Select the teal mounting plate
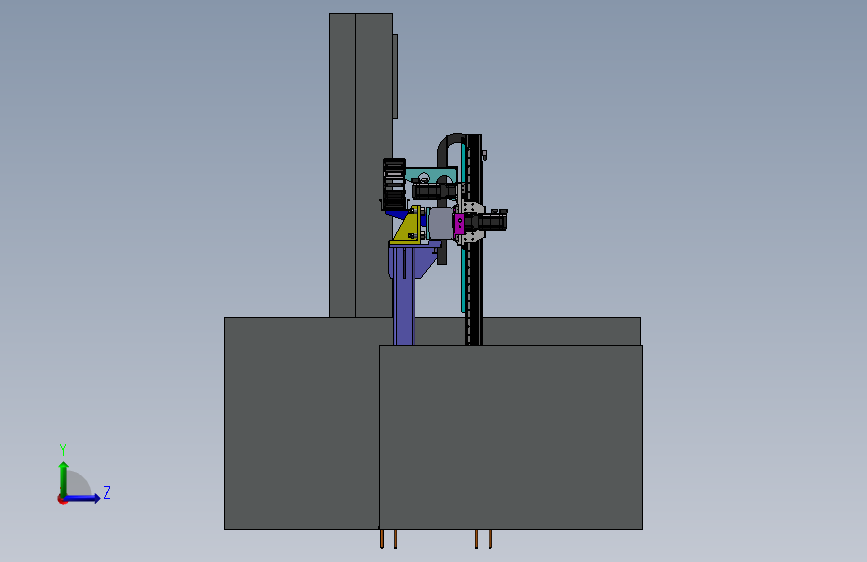The image size is (867, 562). tap(429, 174)
